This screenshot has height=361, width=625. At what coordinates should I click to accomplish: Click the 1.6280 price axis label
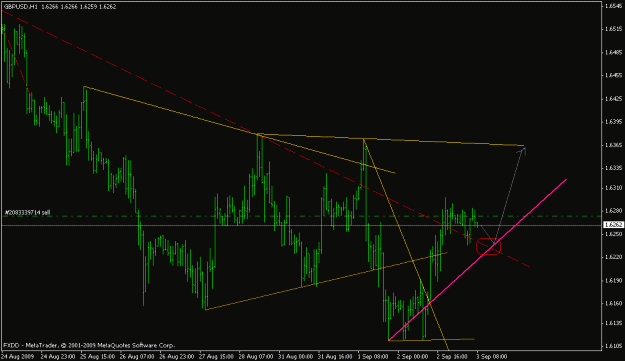tap(614, 210)
